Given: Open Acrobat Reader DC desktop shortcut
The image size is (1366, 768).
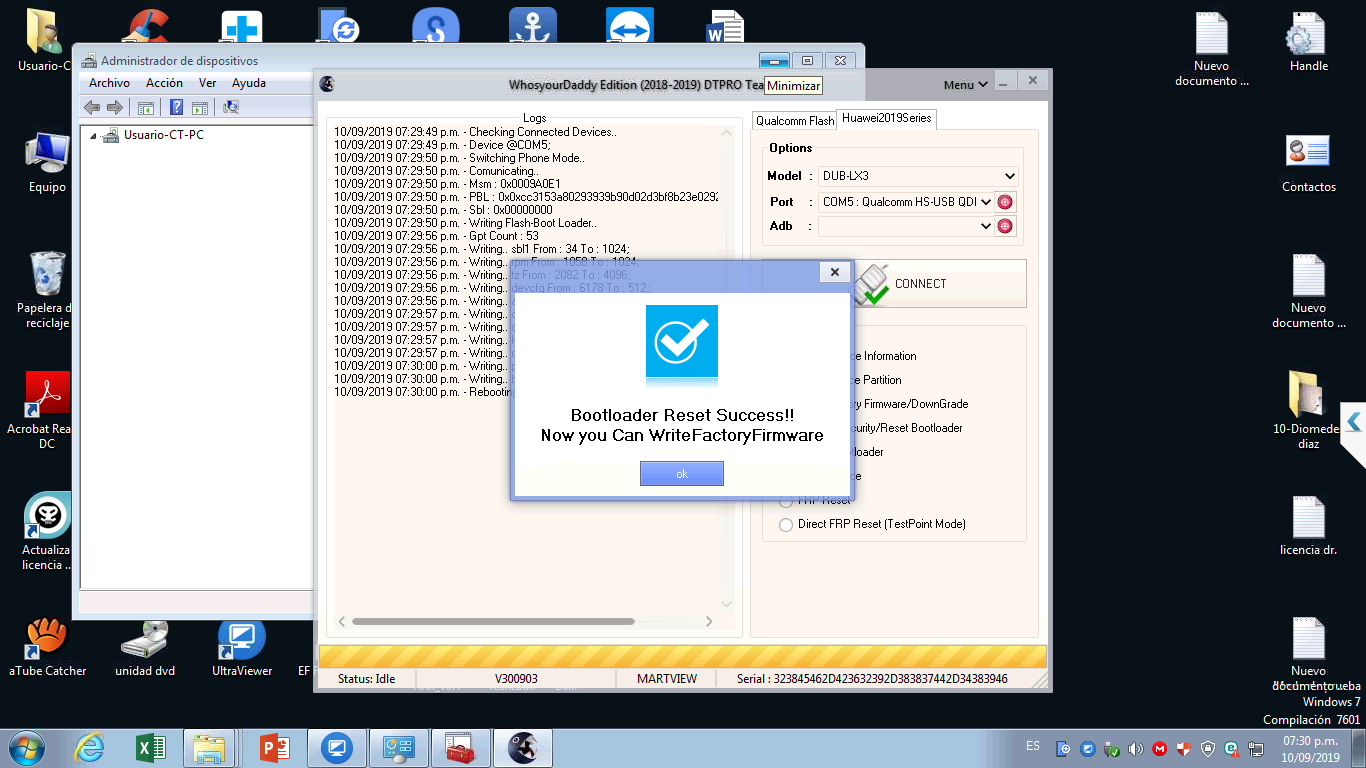Looking at the screenshot, I should (46, 411).
